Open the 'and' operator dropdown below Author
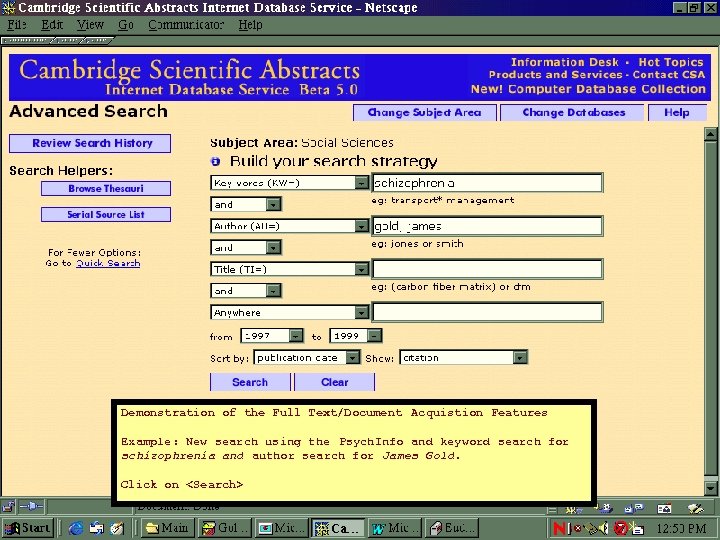The height and width of the screenshot is (540, 720). coord(273,248)
